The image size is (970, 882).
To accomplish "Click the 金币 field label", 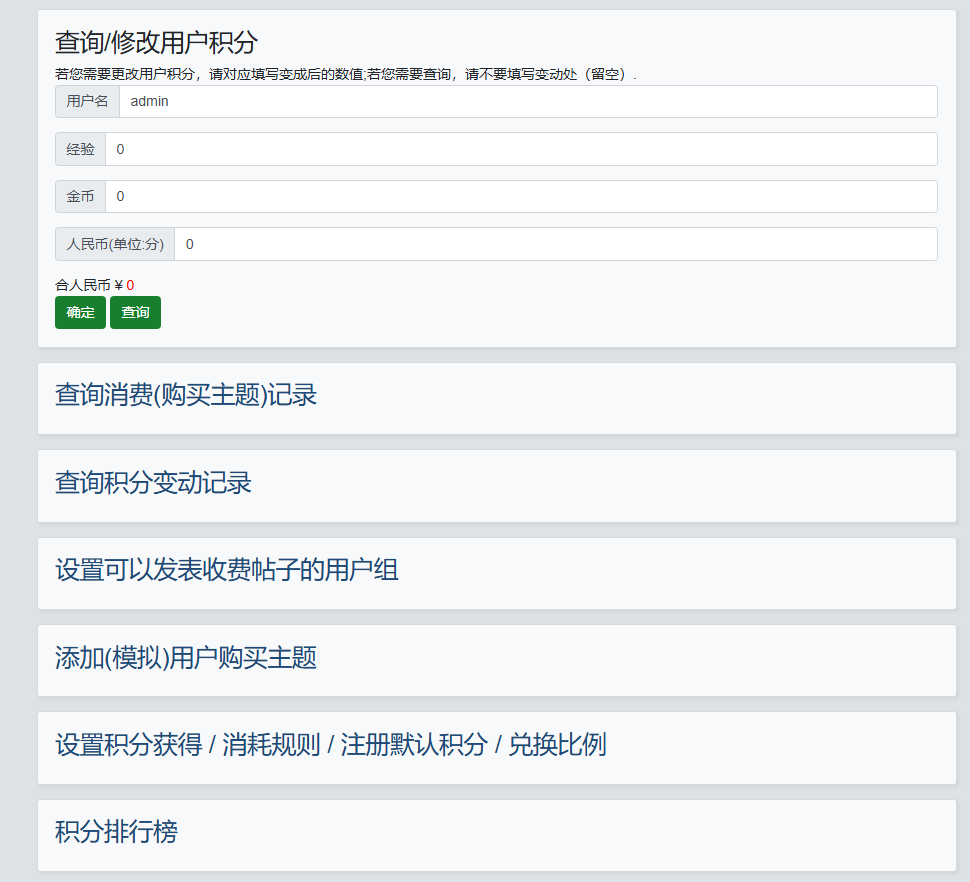I will point(80,196).
